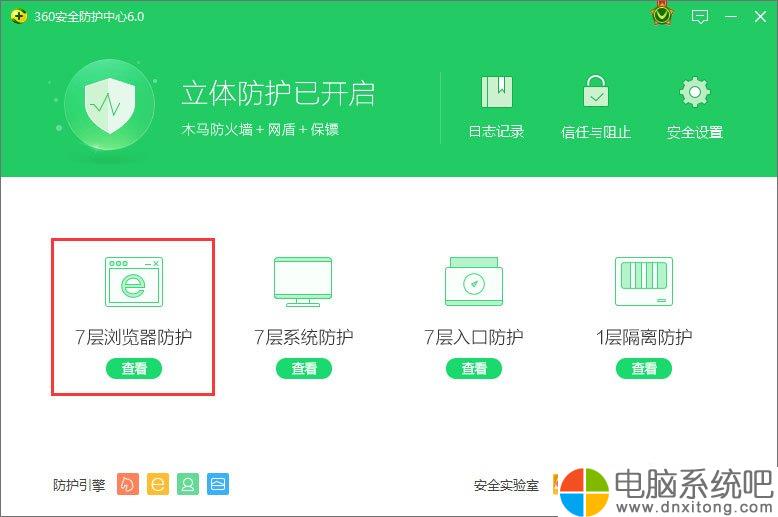
Task: Open the 安全实验室 link
Action: point(506,485)
